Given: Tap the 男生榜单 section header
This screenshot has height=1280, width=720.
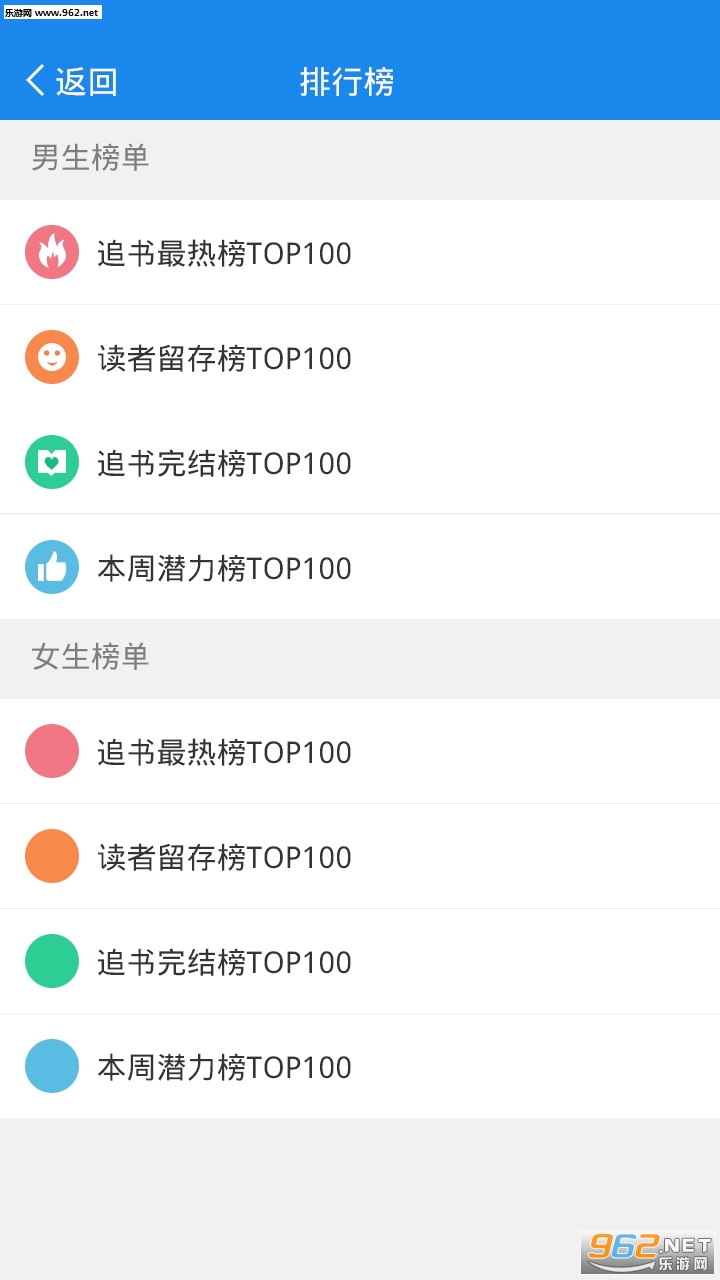Looking at the screenshot, I should pyautogui.click(x=90, y=158).
